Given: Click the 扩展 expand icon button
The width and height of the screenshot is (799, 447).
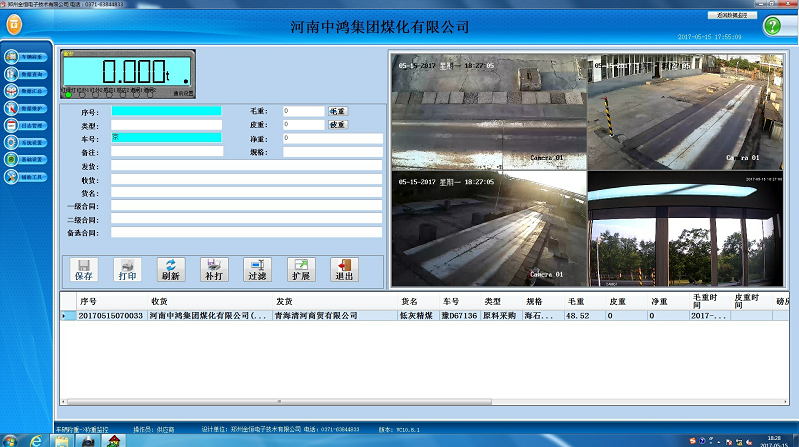Looking at the screenshot, I should pyautogui.click(x=300, y=269).
